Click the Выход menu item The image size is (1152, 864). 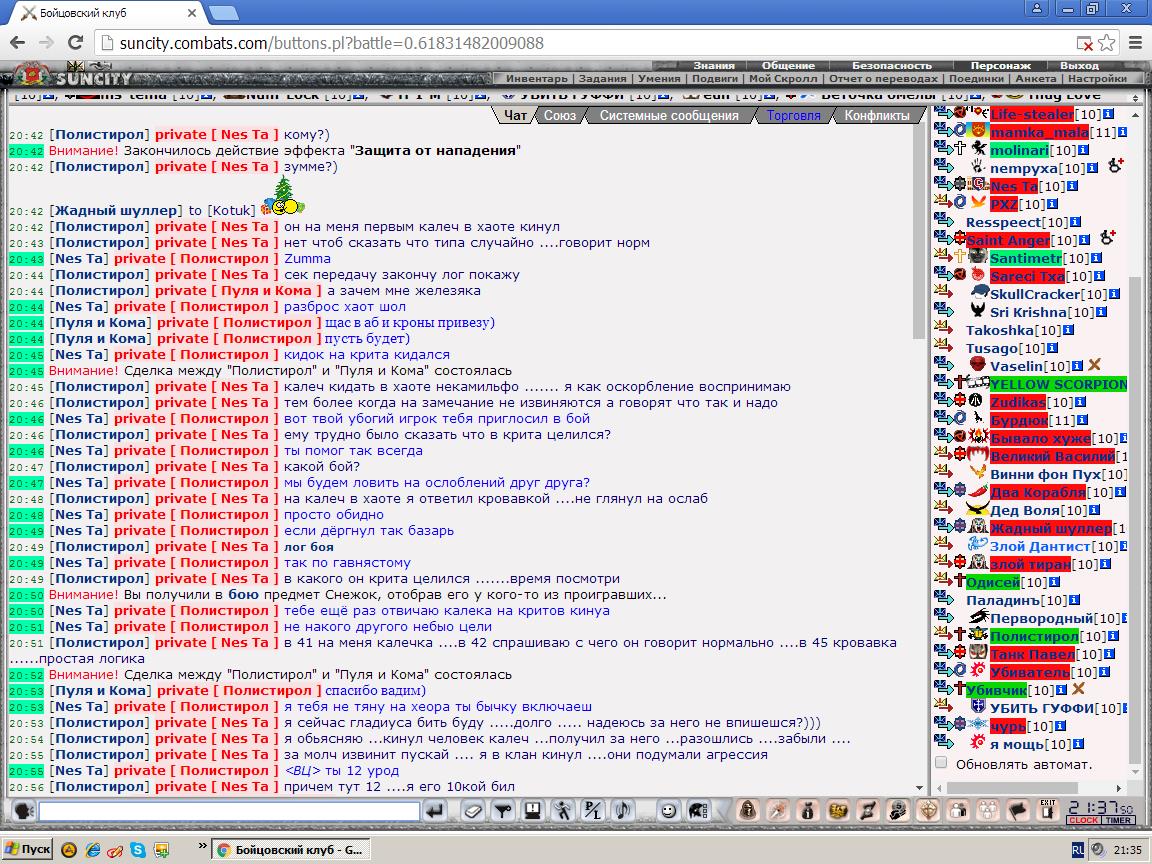pos(1079,65)
